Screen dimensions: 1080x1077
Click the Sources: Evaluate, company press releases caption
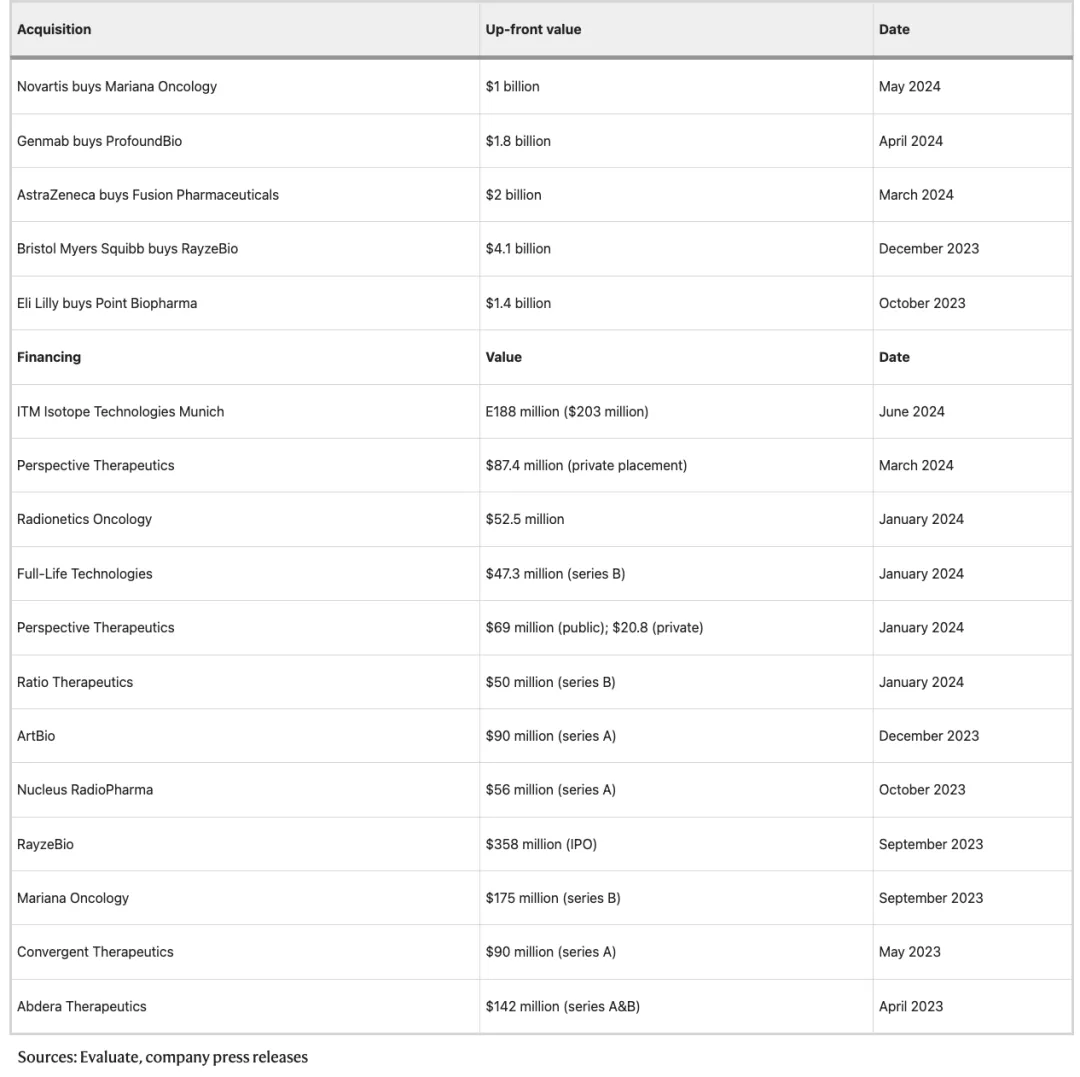click(x=163, y=1057)
